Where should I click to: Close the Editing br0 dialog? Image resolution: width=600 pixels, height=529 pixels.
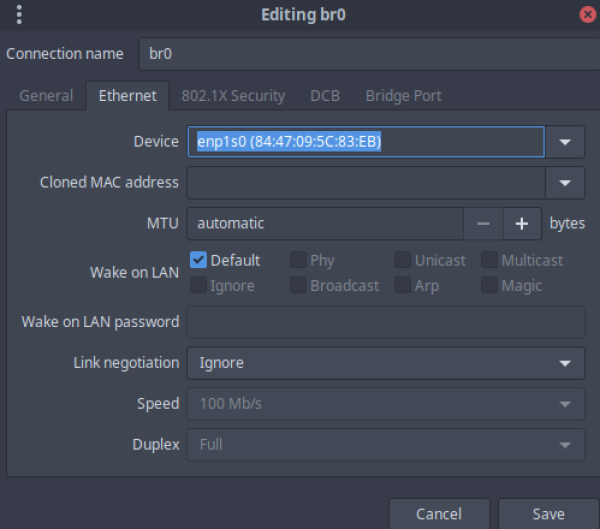click(x=587, y=15)
